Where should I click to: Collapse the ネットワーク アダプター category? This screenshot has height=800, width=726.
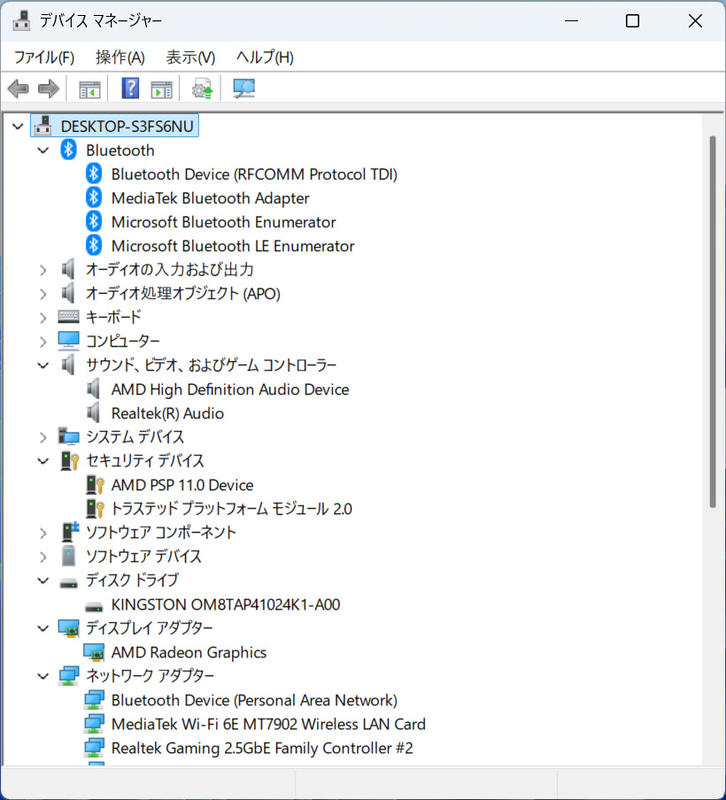(43, 676)
